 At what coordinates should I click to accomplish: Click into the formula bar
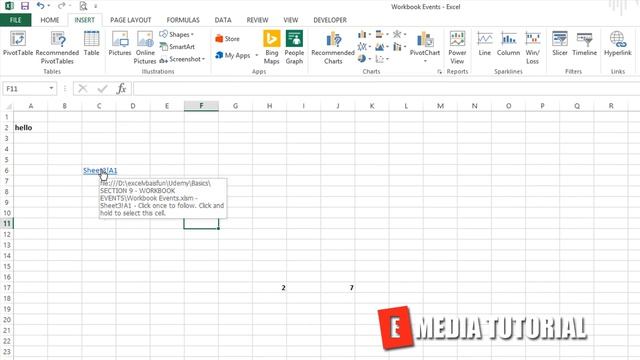386,89
